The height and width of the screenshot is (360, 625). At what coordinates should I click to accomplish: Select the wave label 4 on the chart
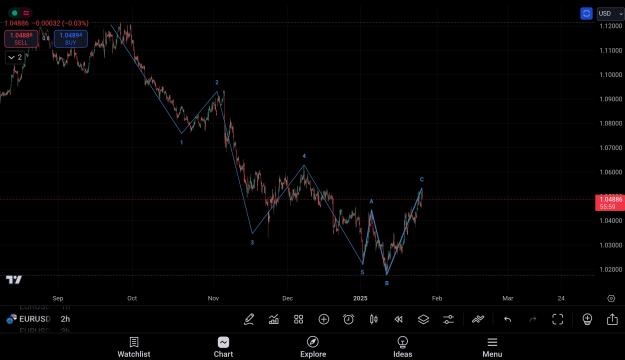click(x=304, y=156)
